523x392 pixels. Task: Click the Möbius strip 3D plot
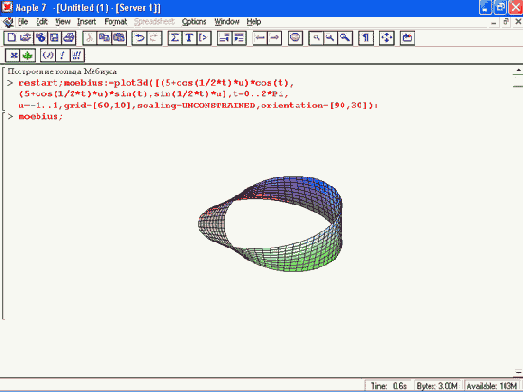pyautogui.click(x=270, y=224)
